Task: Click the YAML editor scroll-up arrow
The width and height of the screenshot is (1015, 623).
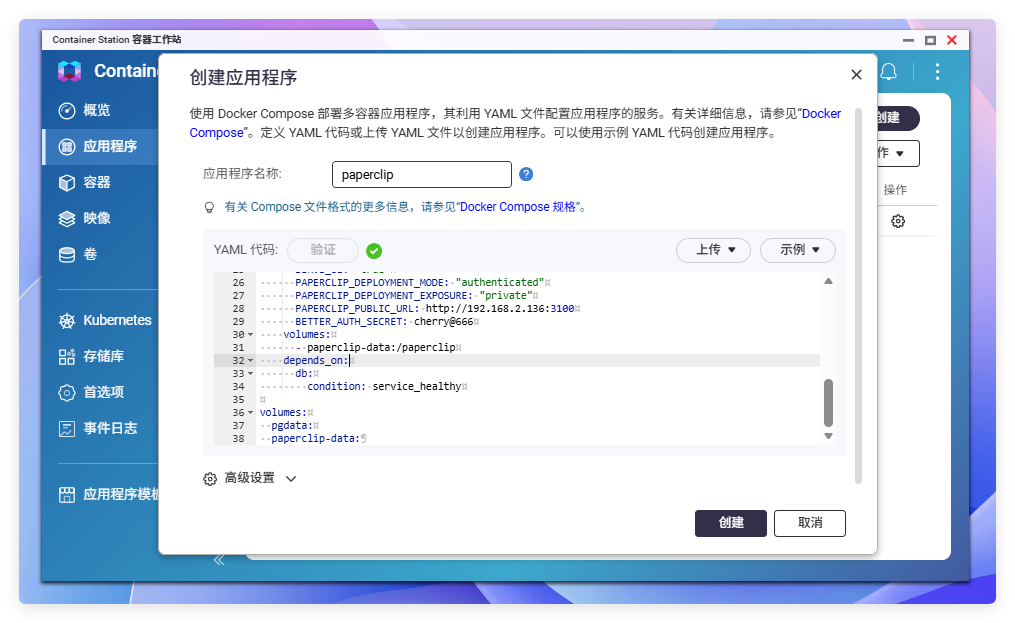Action: point(828,281)
